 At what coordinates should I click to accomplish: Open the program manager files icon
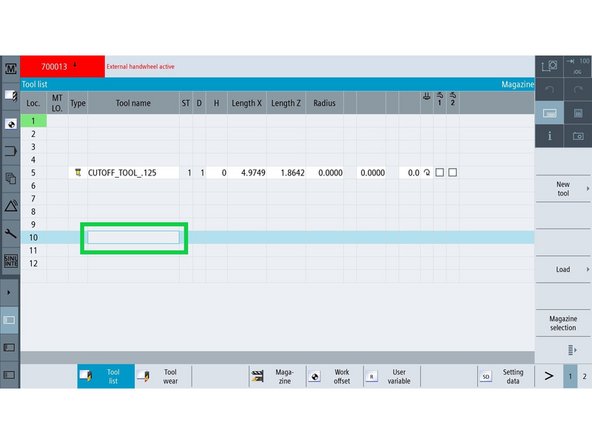(11, 179)
